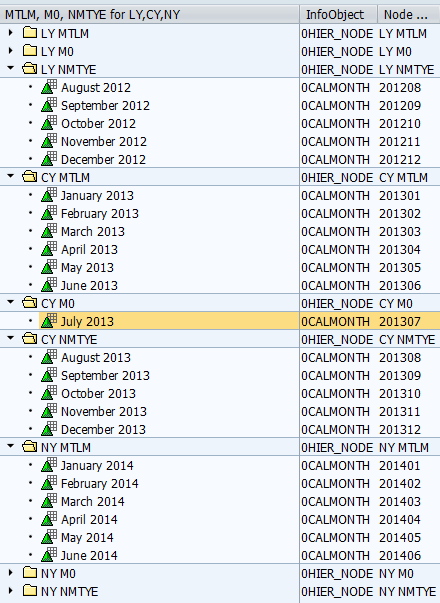Select the January 2014 leaf icon
Screen dimensions: 440x603
(x=49, y=465)
